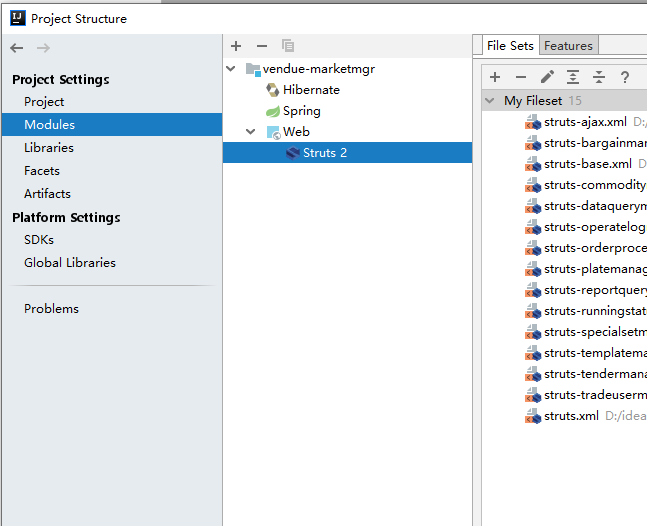This screenshot has width=647, height=526.
Task: Edit the file set with pencil icon
Action: [547, 77]
